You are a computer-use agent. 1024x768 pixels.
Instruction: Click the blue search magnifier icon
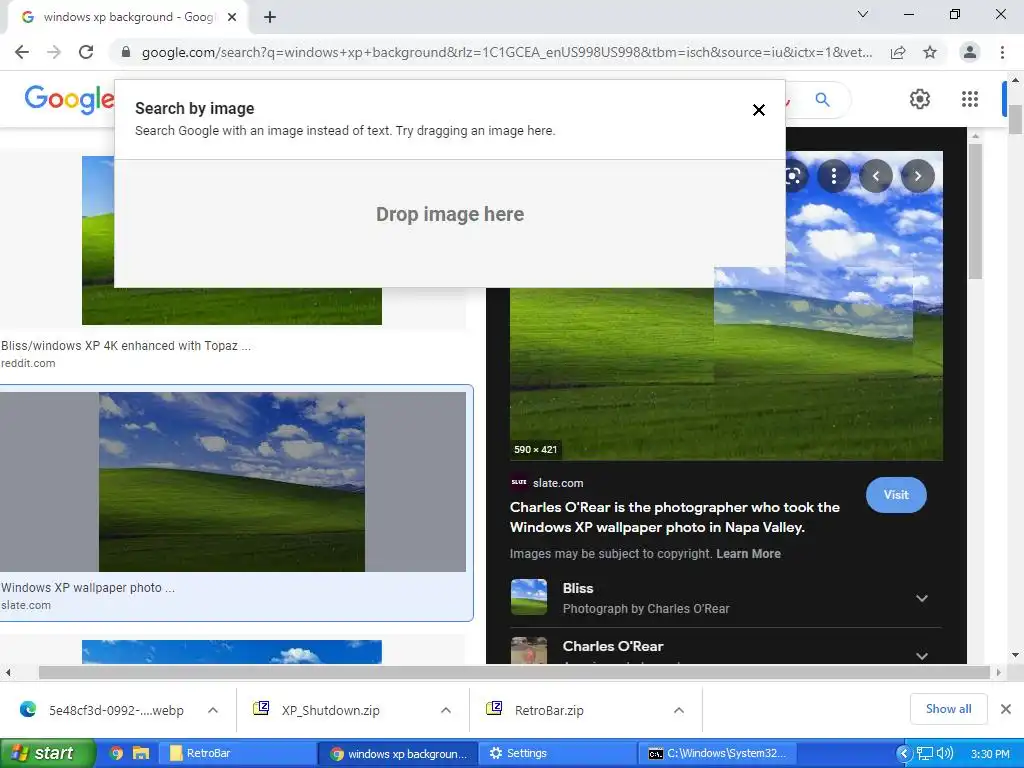pos(822,99)
